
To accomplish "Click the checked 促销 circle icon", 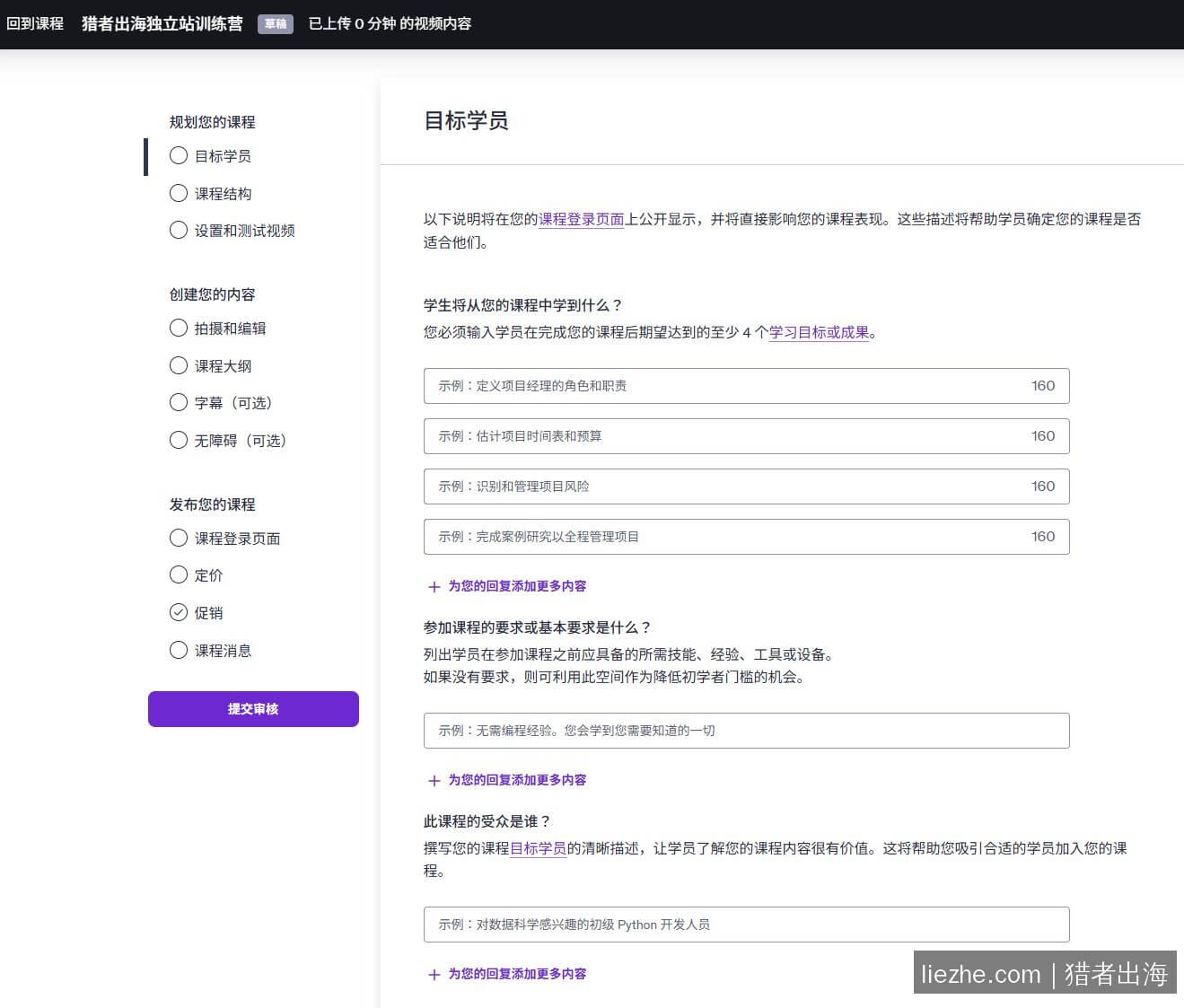I will (x=179, y=612).
